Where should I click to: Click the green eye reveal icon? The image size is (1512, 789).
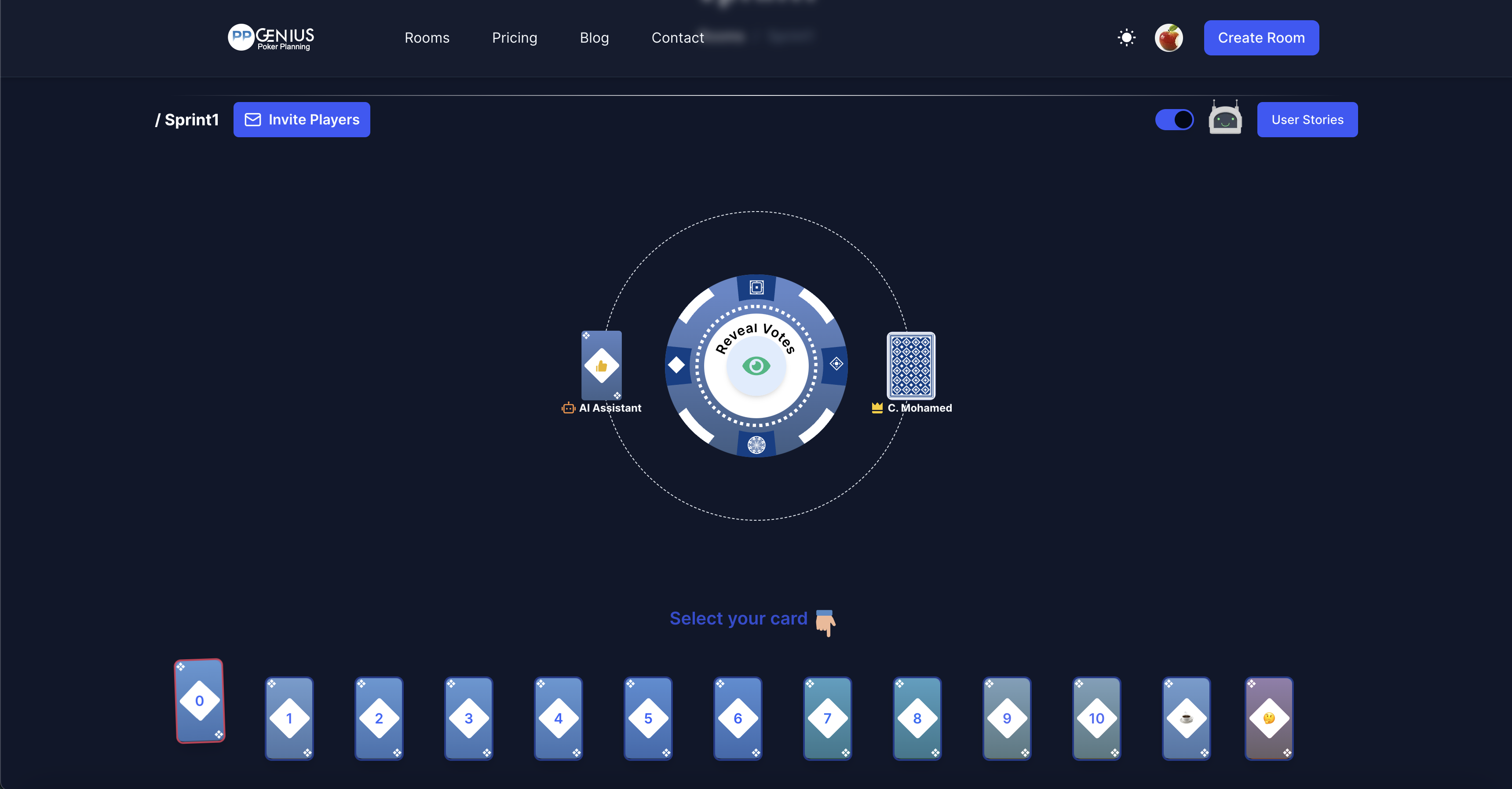pos(756,366)
